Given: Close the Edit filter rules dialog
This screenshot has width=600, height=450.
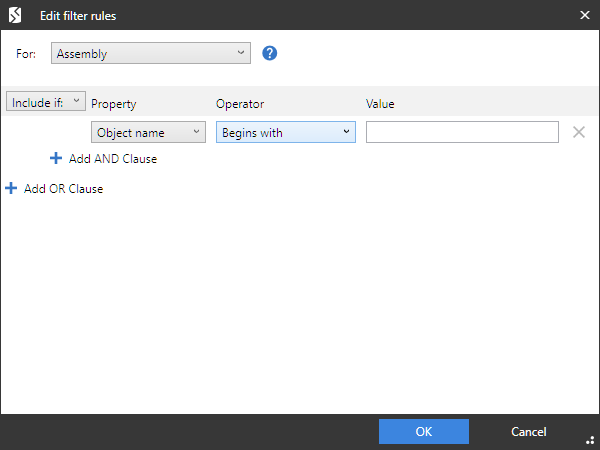Looking at the screenshot, I should [584, 15].
